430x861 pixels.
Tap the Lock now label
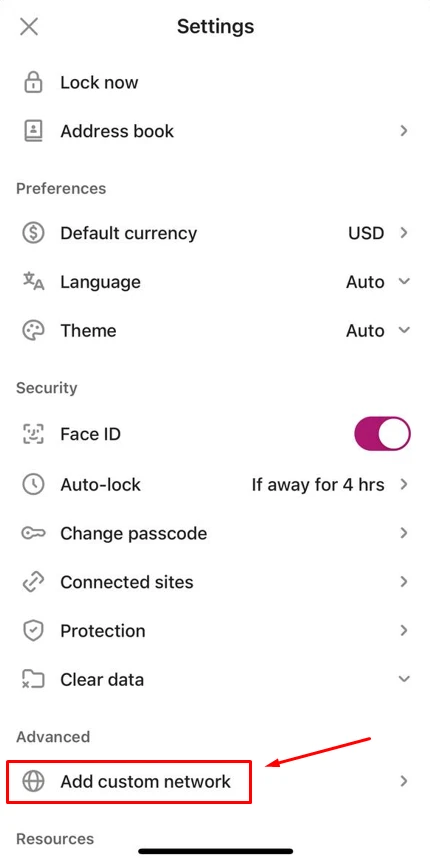pos(99,82)
